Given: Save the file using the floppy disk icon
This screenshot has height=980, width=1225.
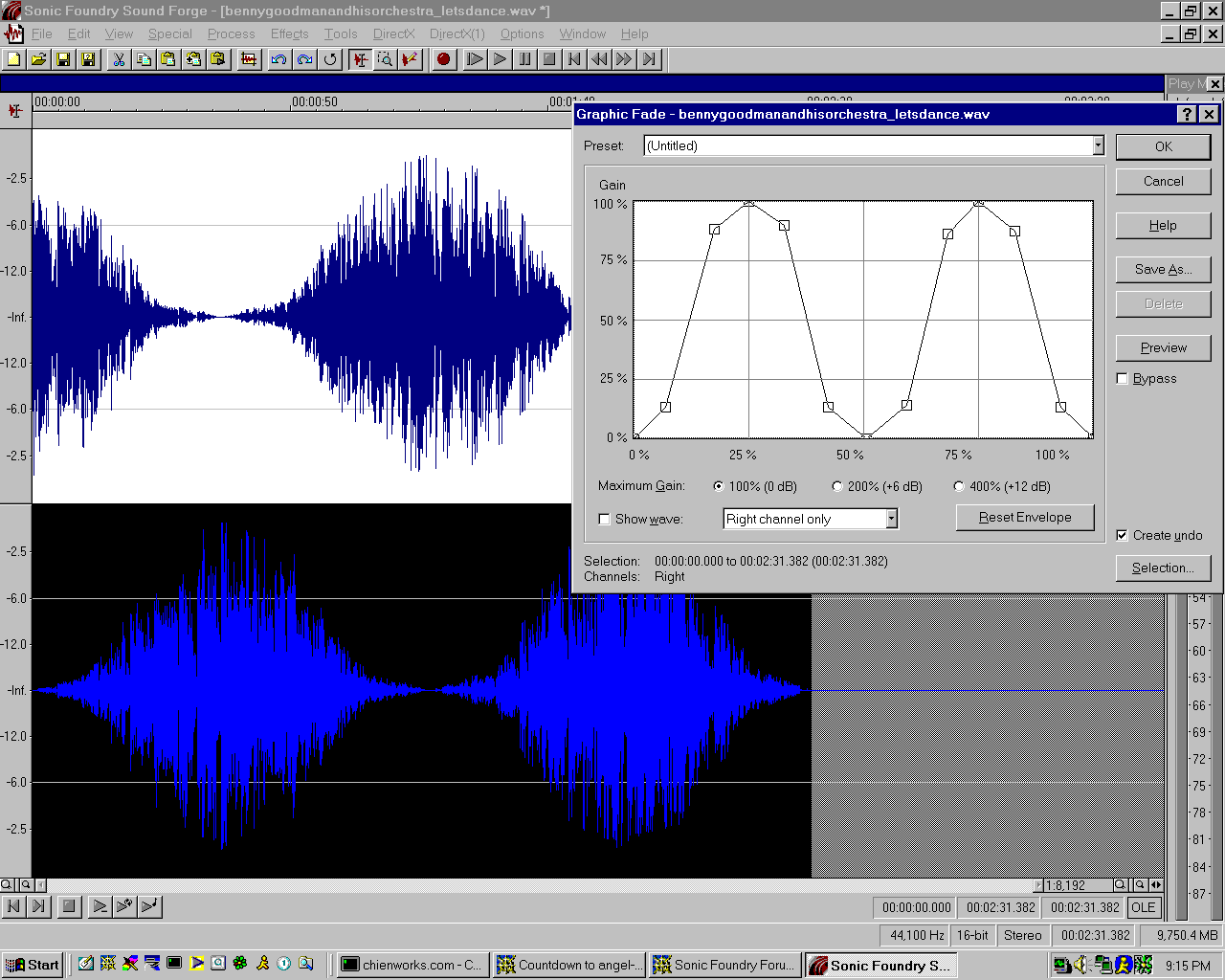Looking at the screenshot, I should coord(63,59).
